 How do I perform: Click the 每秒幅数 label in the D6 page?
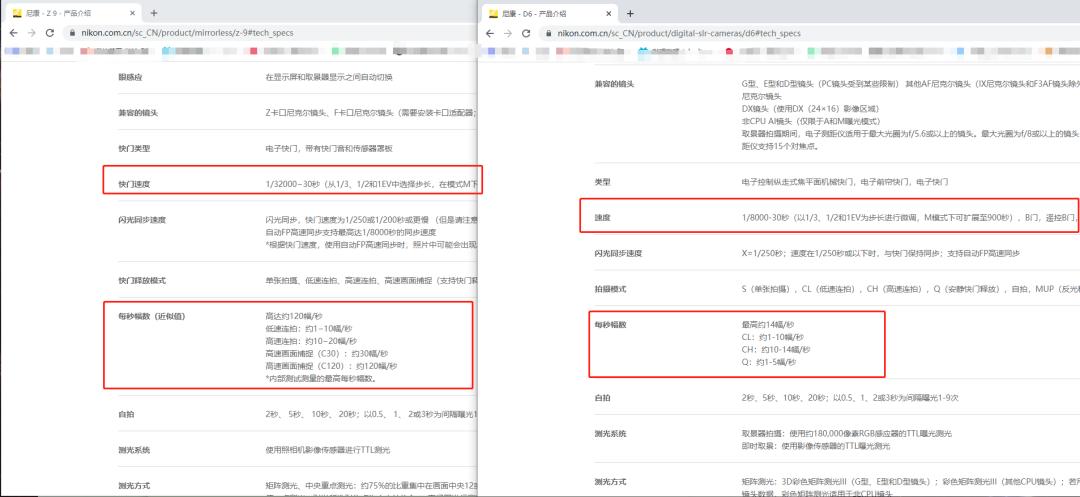(x=610, y=325)
